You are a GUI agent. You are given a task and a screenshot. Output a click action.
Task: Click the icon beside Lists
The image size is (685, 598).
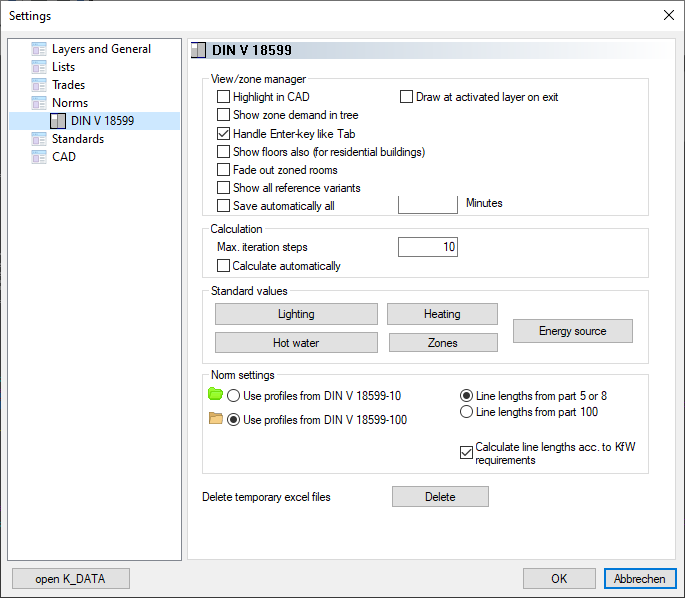click(39, 67)
